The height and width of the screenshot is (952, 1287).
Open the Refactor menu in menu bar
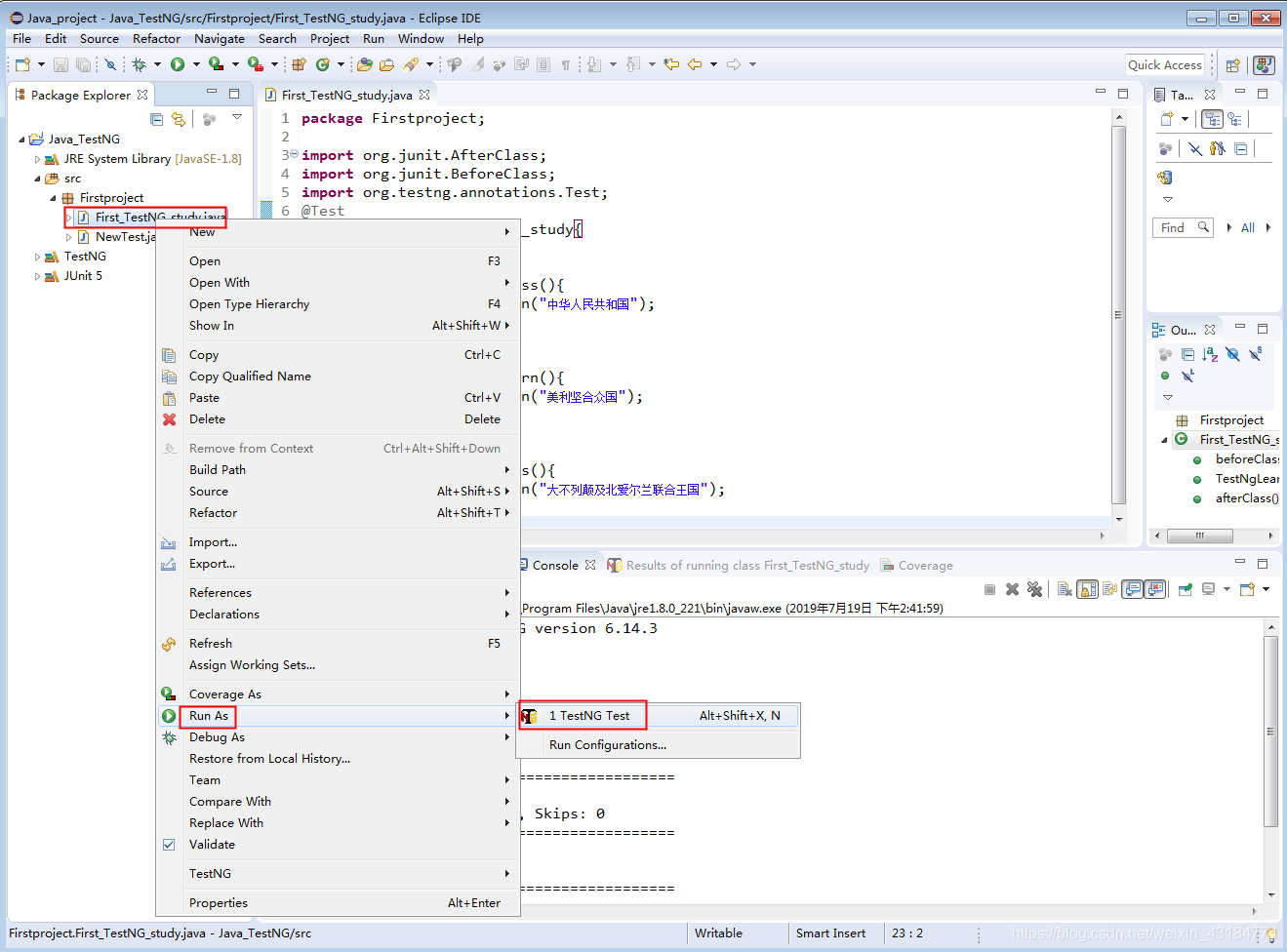click(x=156, y=39)
